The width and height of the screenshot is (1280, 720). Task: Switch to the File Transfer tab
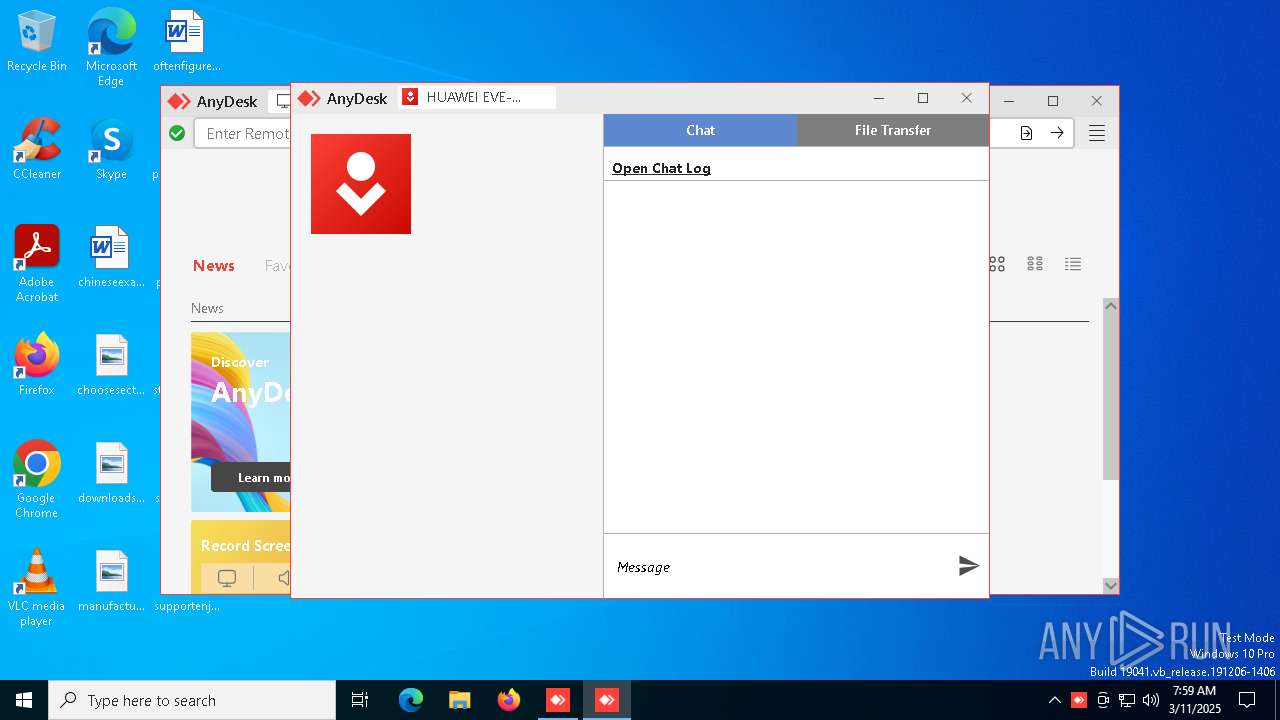pos(893,130)
